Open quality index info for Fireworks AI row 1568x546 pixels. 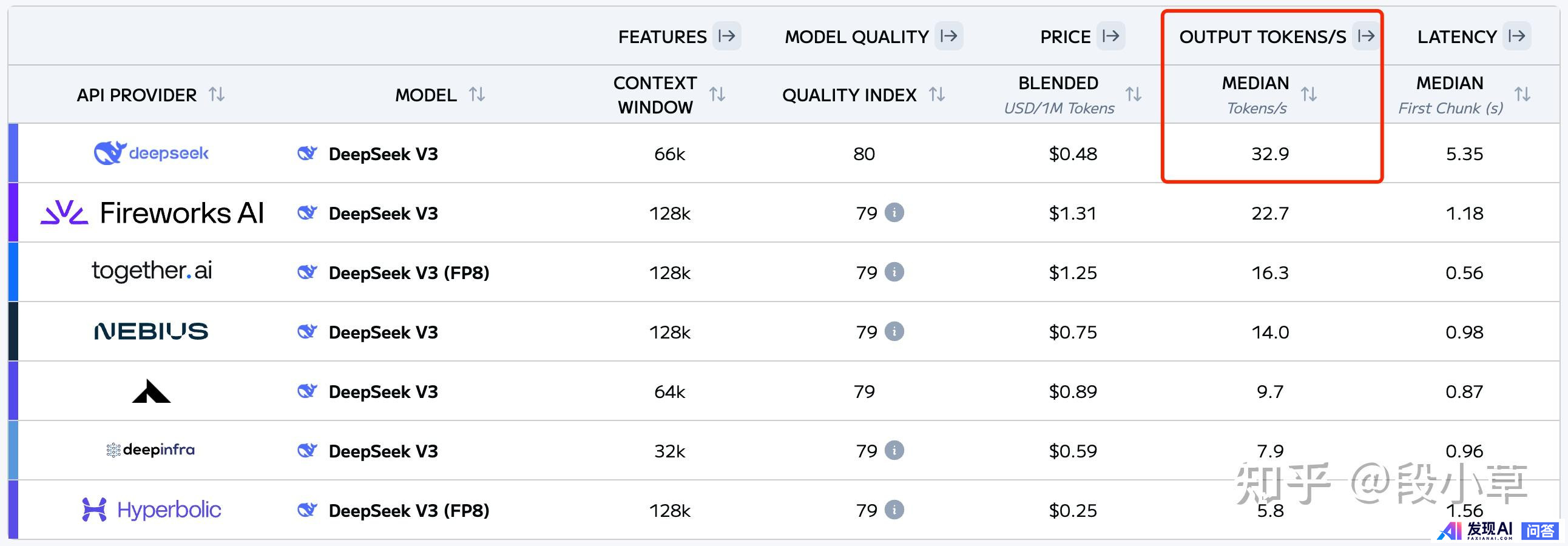point(894,212)
